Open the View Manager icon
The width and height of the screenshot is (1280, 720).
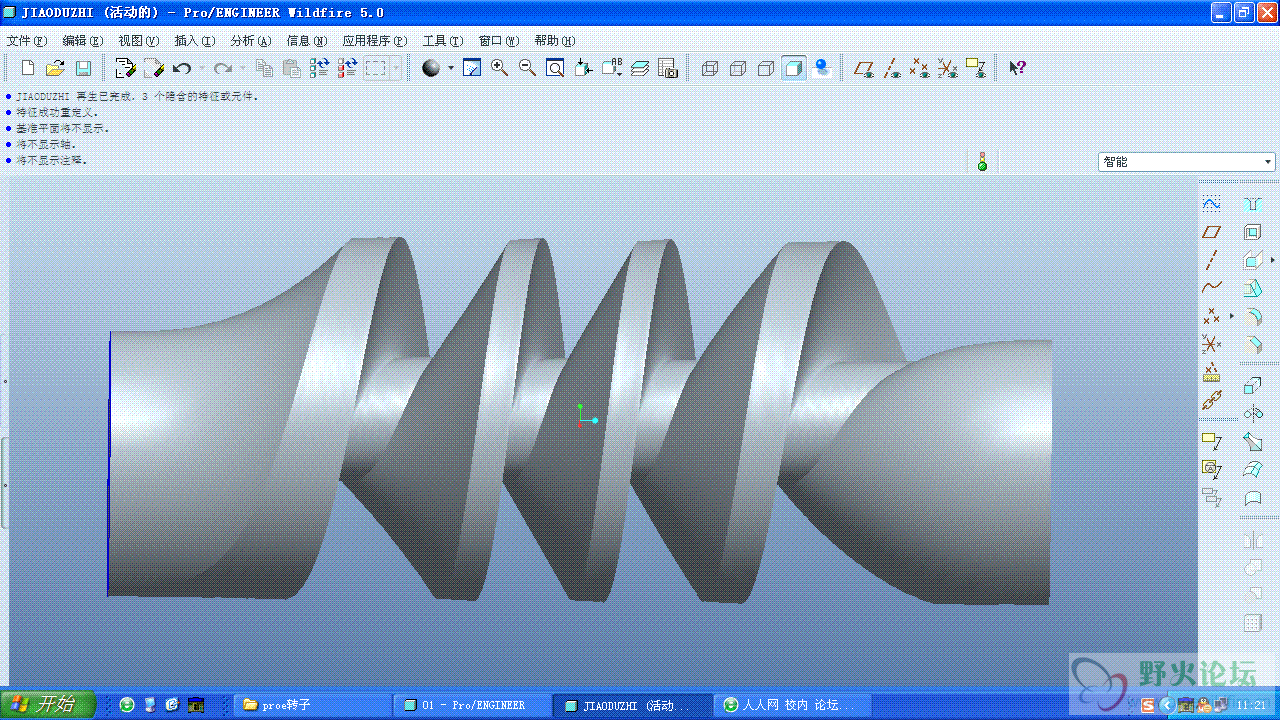[x=668, y=68]
